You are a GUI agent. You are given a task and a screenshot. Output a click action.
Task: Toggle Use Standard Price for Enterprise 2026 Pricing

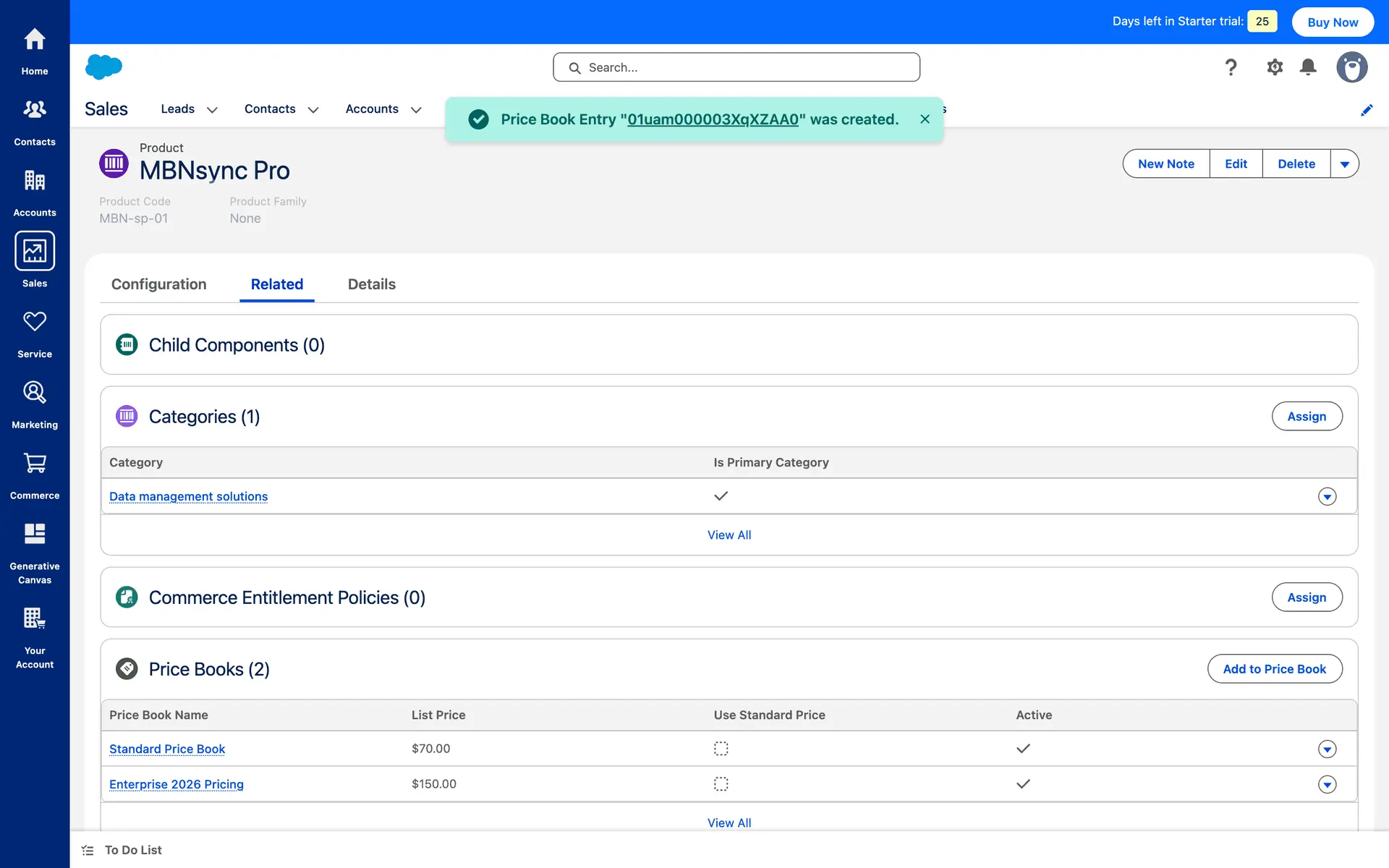[x=721, y=784]
